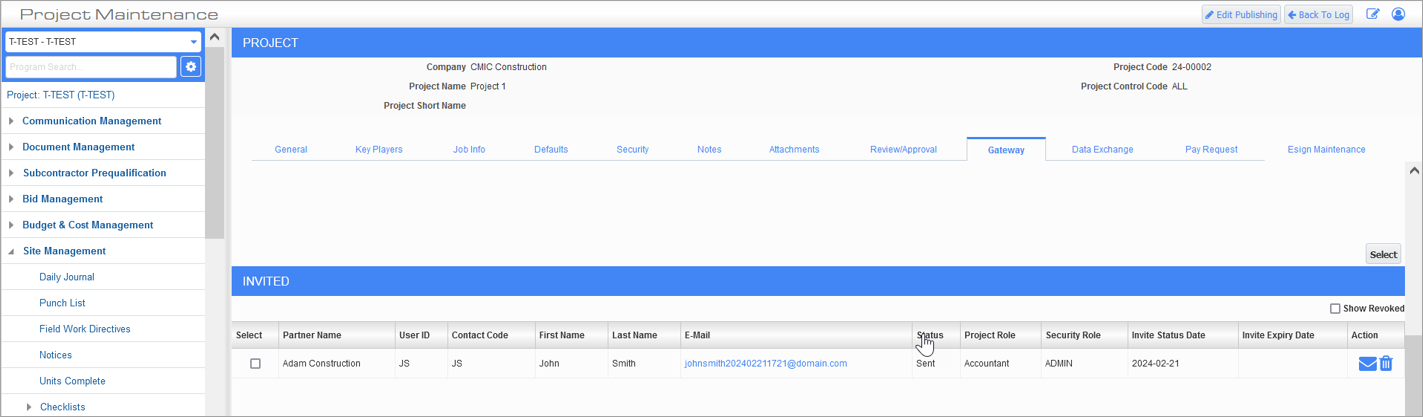Open the Attachments tab
The width and height of the screenshot is (1423, 417).
(x=794, y=149)
